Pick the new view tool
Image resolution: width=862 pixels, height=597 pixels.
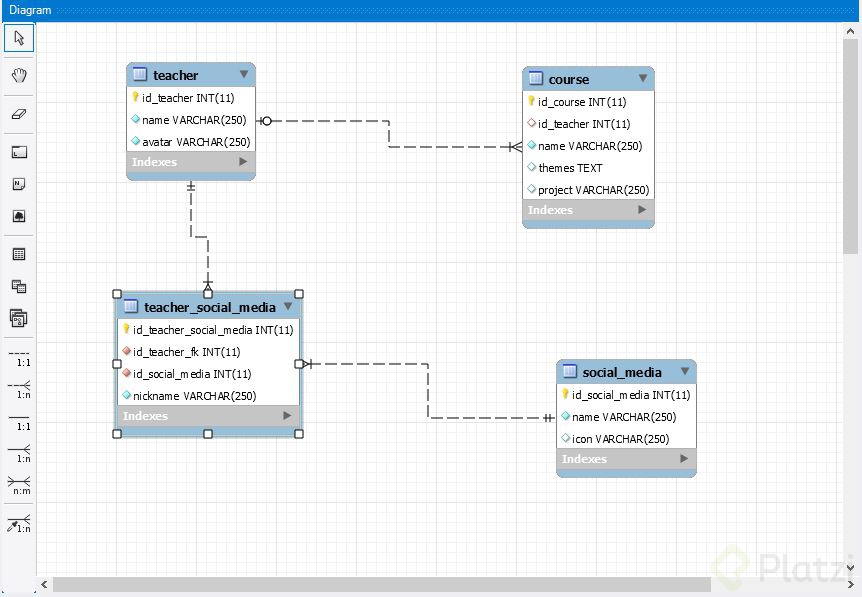16,287
